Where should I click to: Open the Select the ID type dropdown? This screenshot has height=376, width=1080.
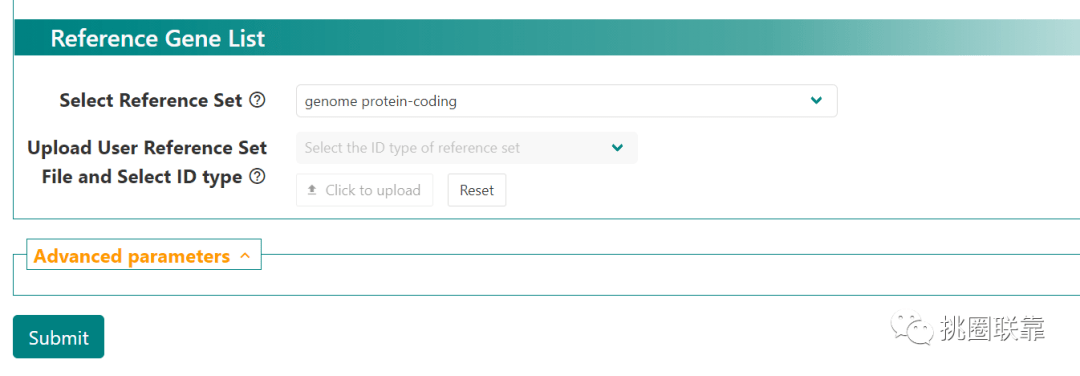coord(466,148)
